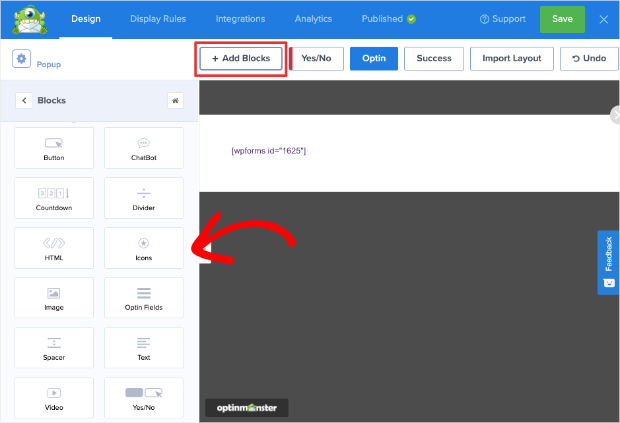Open the Feedback side tab
Viewport: 620px width, 423px height.
tap(608, 262)
